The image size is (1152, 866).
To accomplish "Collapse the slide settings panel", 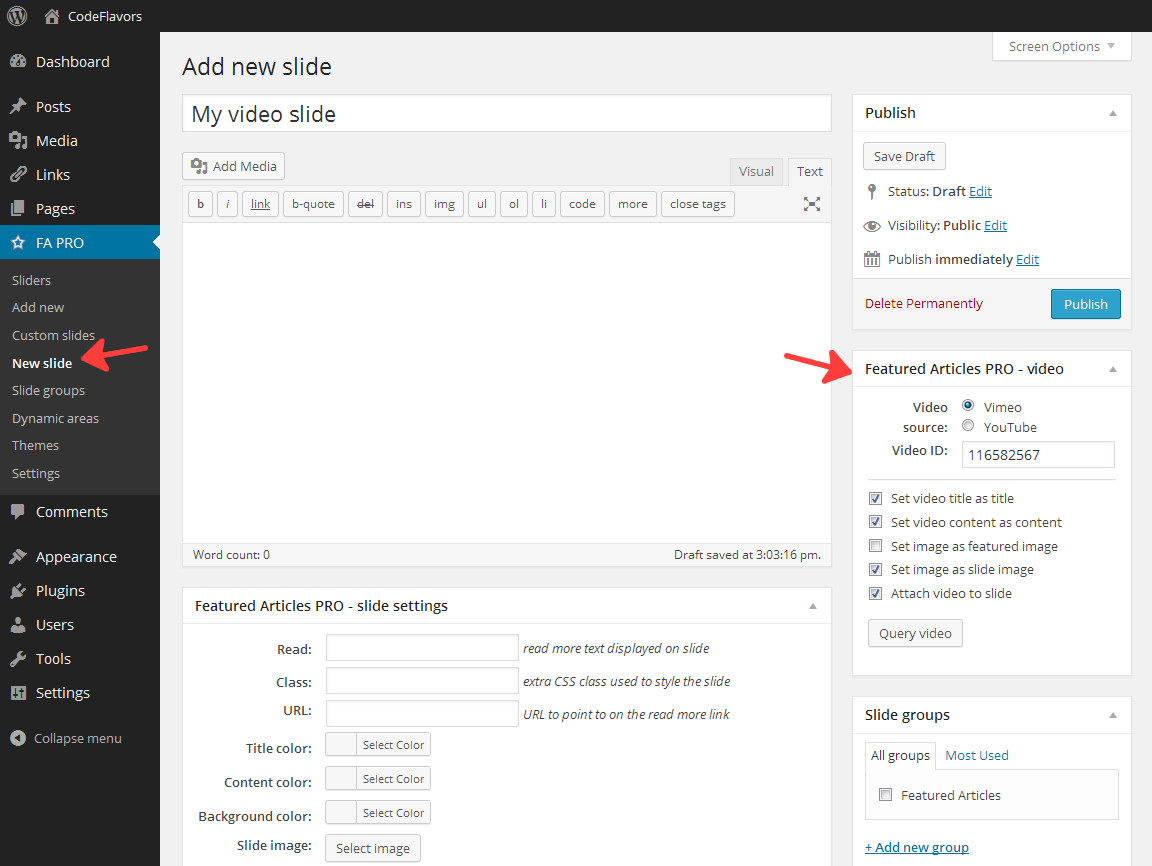I will 813,607.
